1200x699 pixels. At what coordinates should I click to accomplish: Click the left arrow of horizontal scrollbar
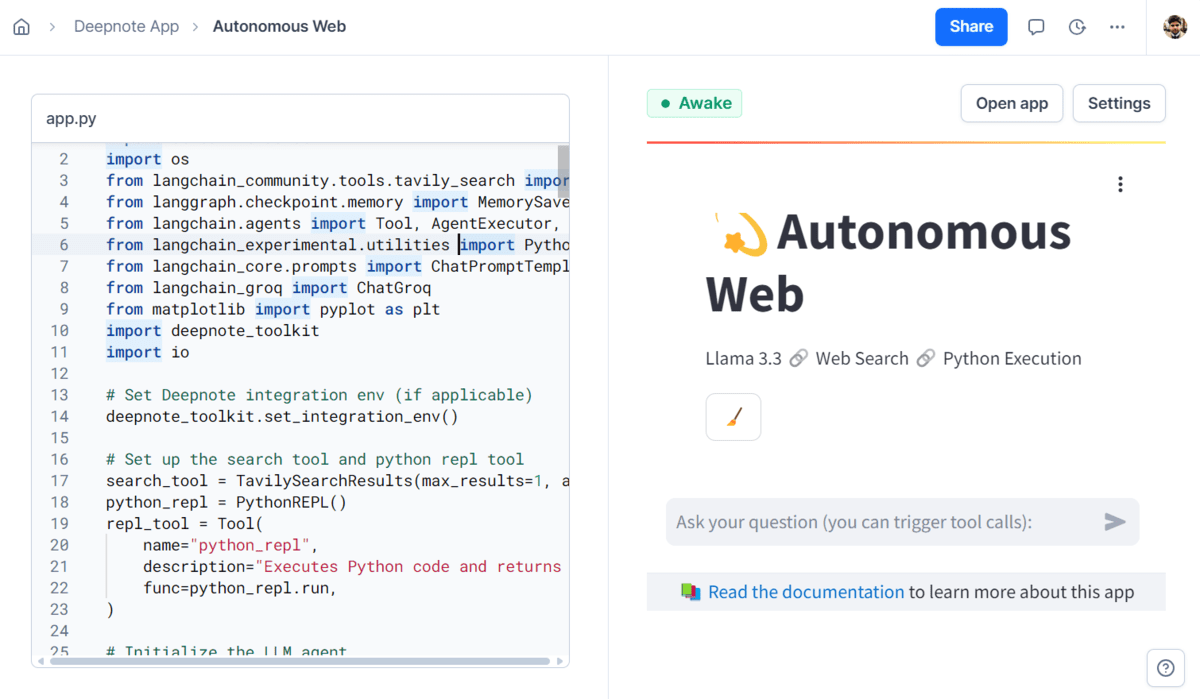[x=41, y=661]
